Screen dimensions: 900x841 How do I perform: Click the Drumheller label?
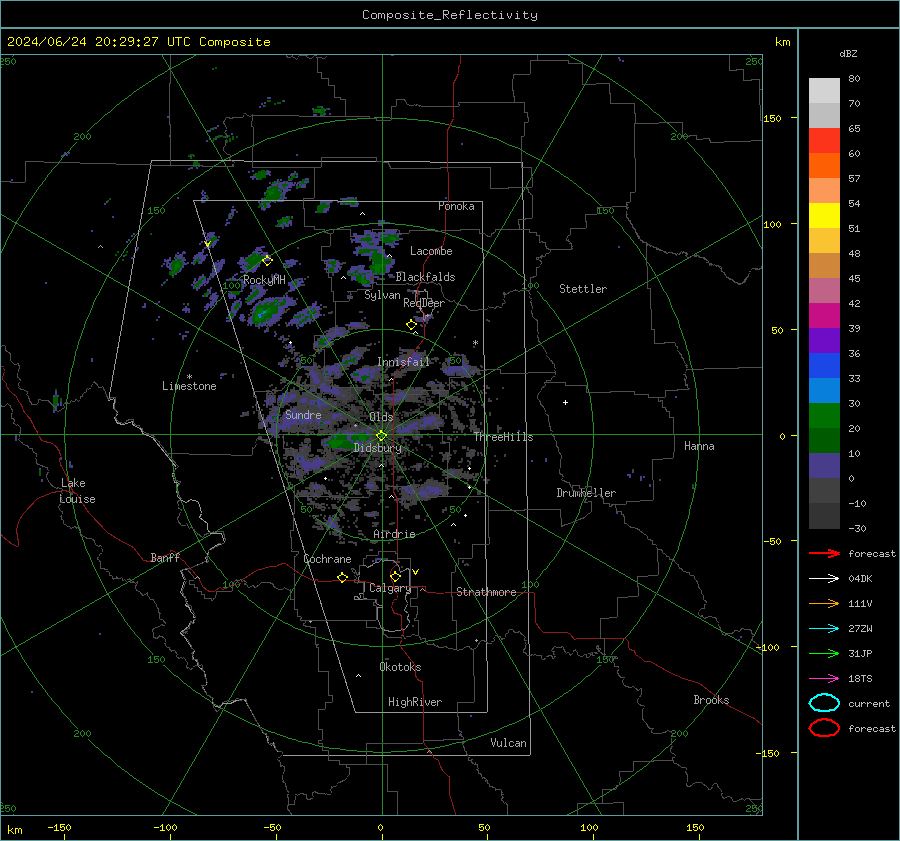[586, 493]
